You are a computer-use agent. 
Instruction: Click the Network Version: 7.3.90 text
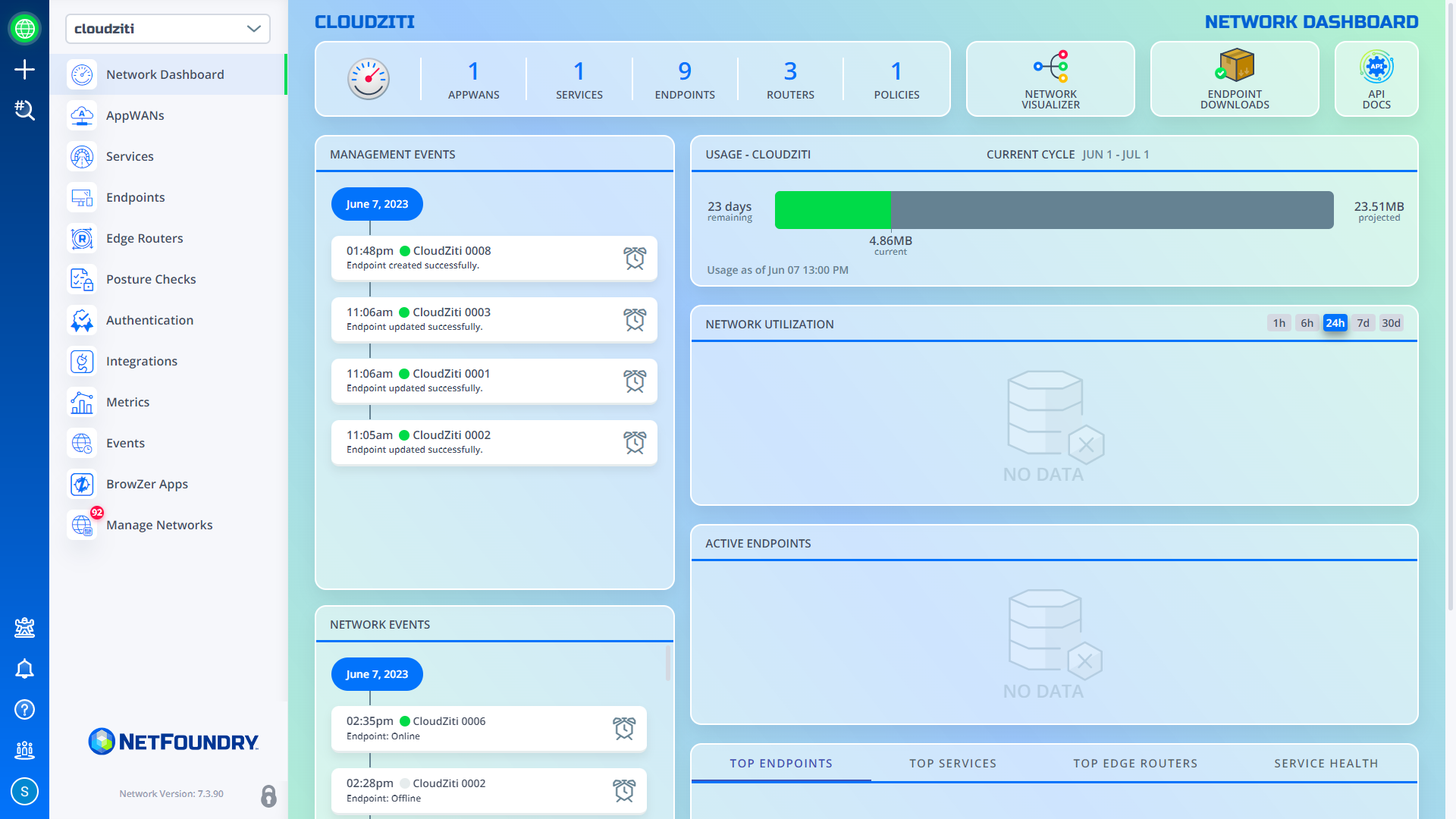coord(171,794)
